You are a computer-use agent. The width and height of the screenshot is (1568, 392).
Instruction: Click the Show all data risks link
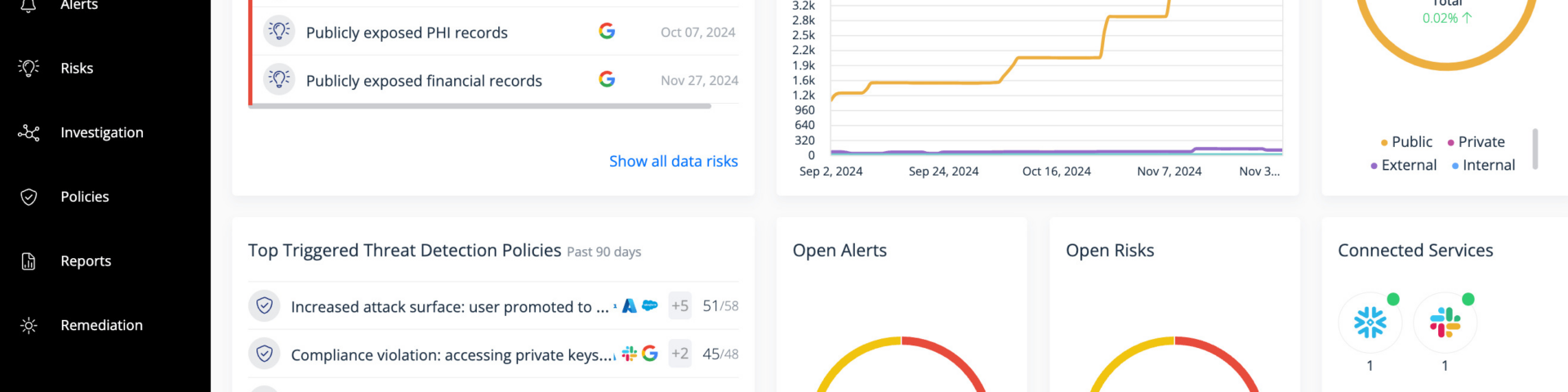tap(673, 162)
